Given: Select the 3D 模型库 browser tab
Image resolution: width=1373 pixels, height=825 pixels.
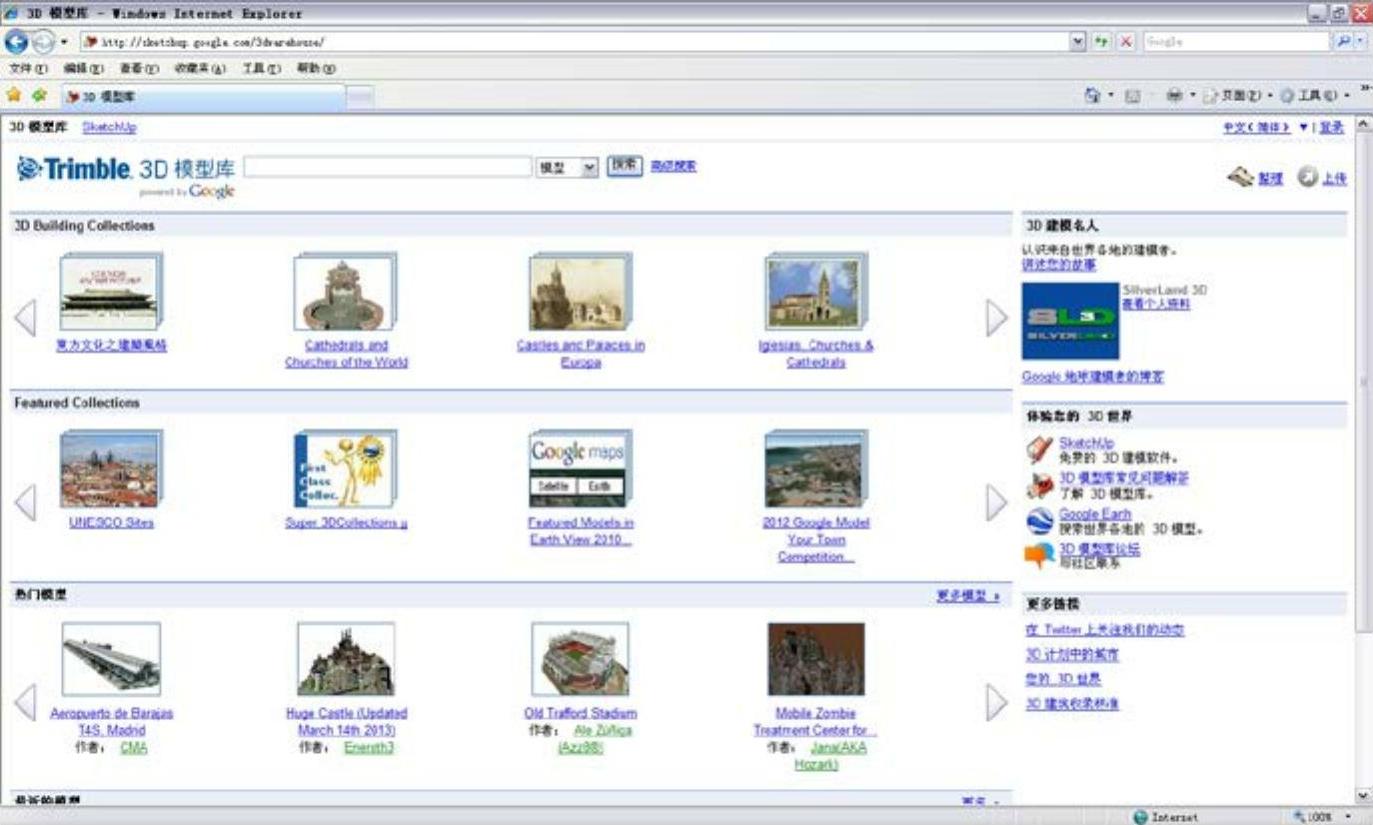Looking at the screenshot, I should [203, 97].
